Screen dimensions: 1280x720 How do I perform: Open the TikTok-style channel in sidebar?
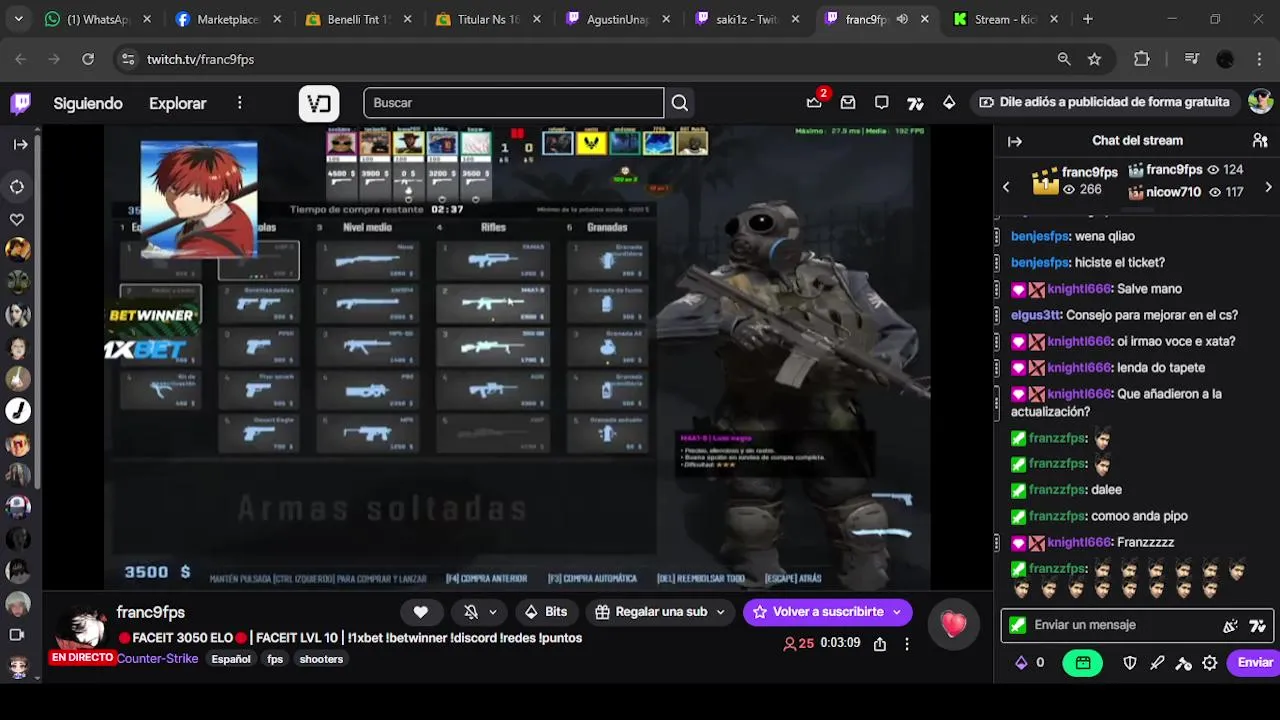point(18,410)
